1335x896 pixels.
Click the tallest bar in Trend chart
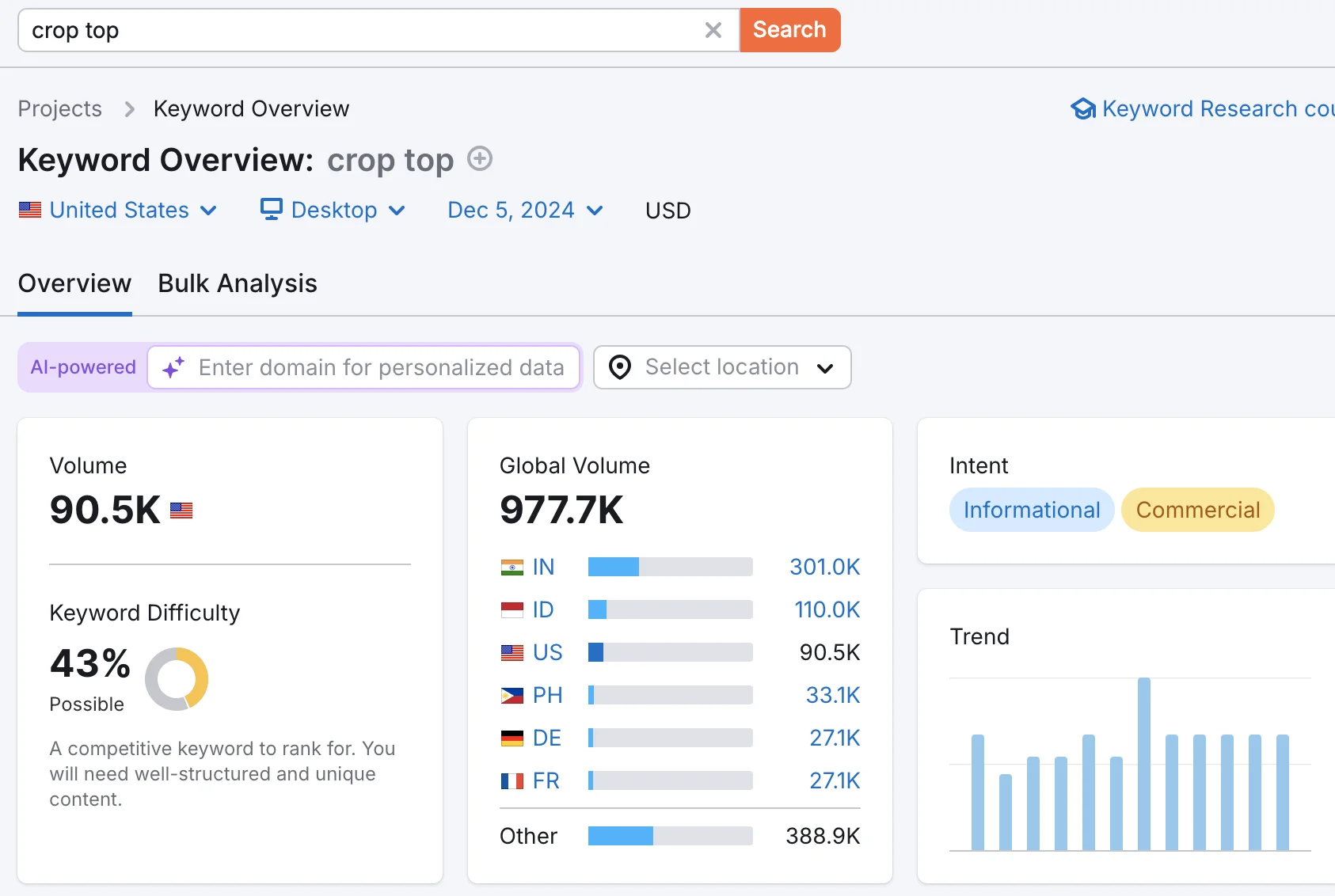point(1144,764)
